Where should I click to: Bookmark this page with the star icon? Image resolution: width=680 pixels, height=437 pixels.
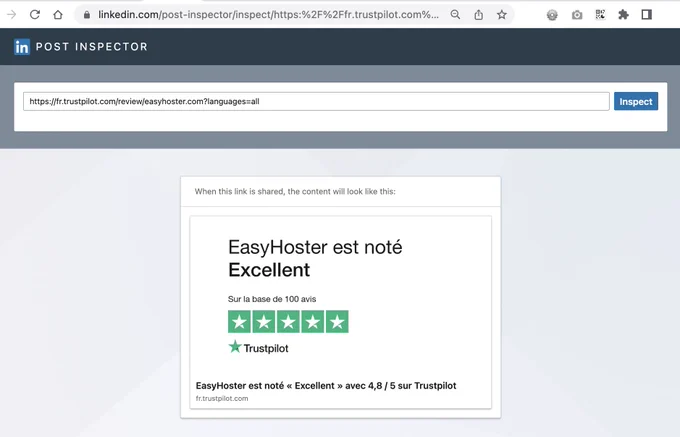pos(502,15)
